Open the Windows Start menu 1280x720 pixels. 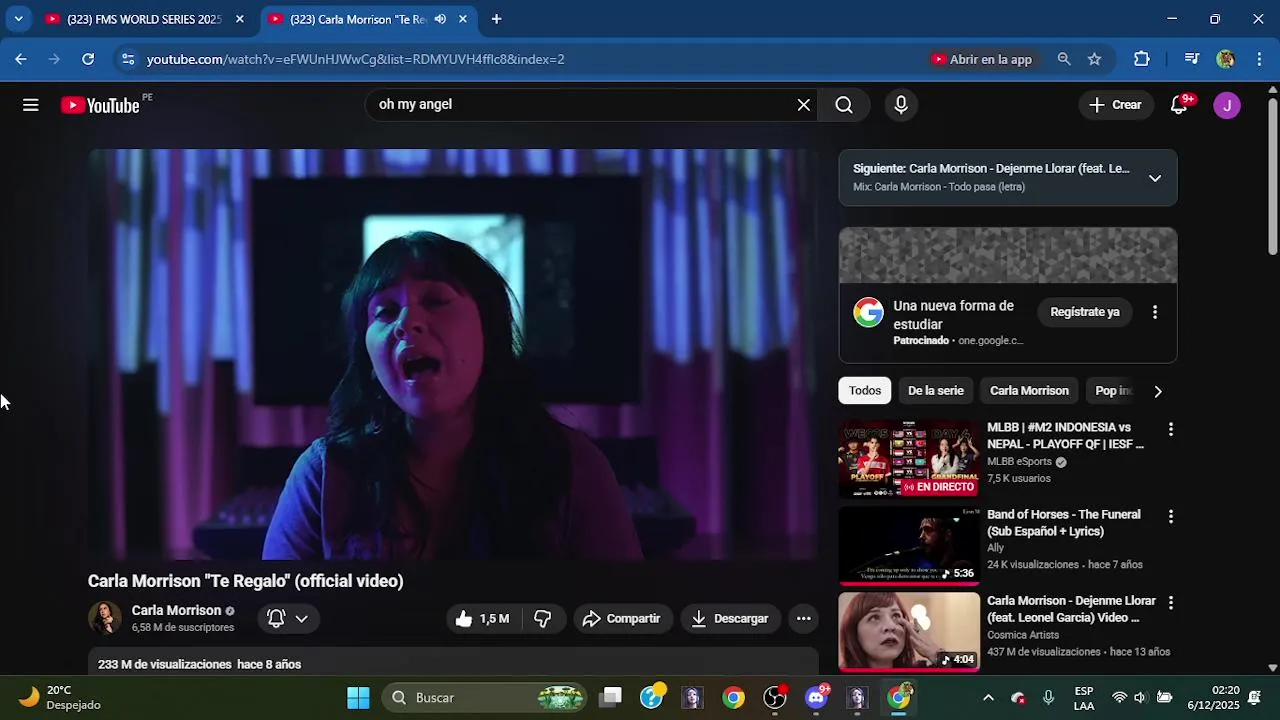[x=358, y=698]
